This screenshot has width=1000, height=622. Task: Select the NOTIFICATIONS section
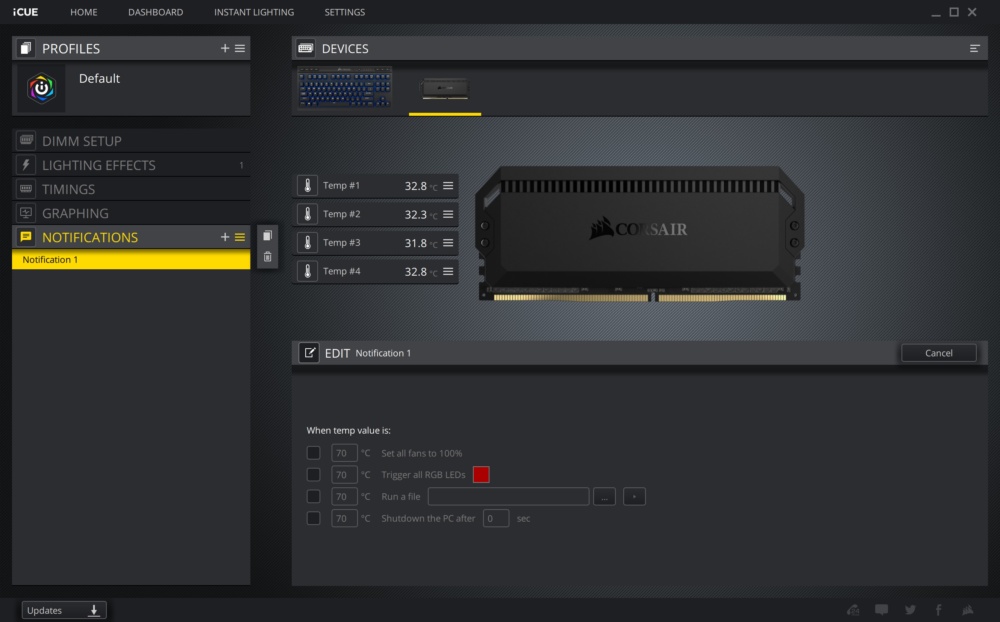coord(89,237)
